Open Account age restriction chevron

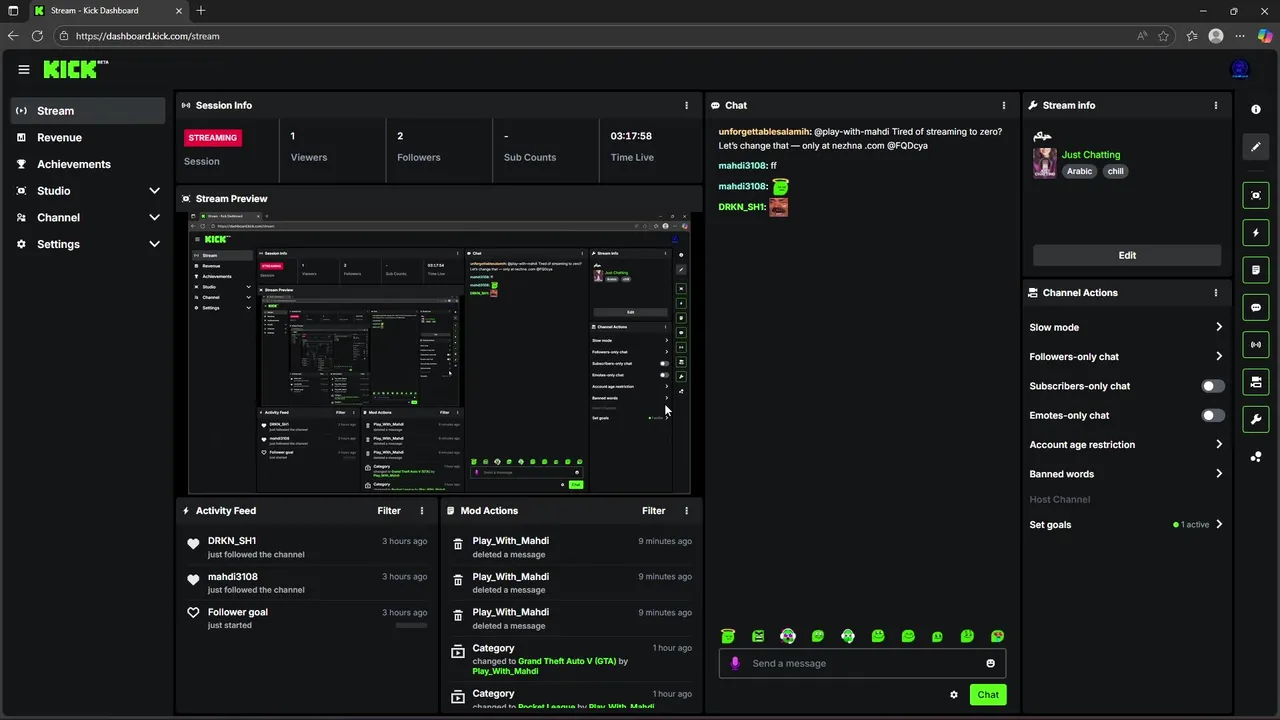[x=1218, y=444]
